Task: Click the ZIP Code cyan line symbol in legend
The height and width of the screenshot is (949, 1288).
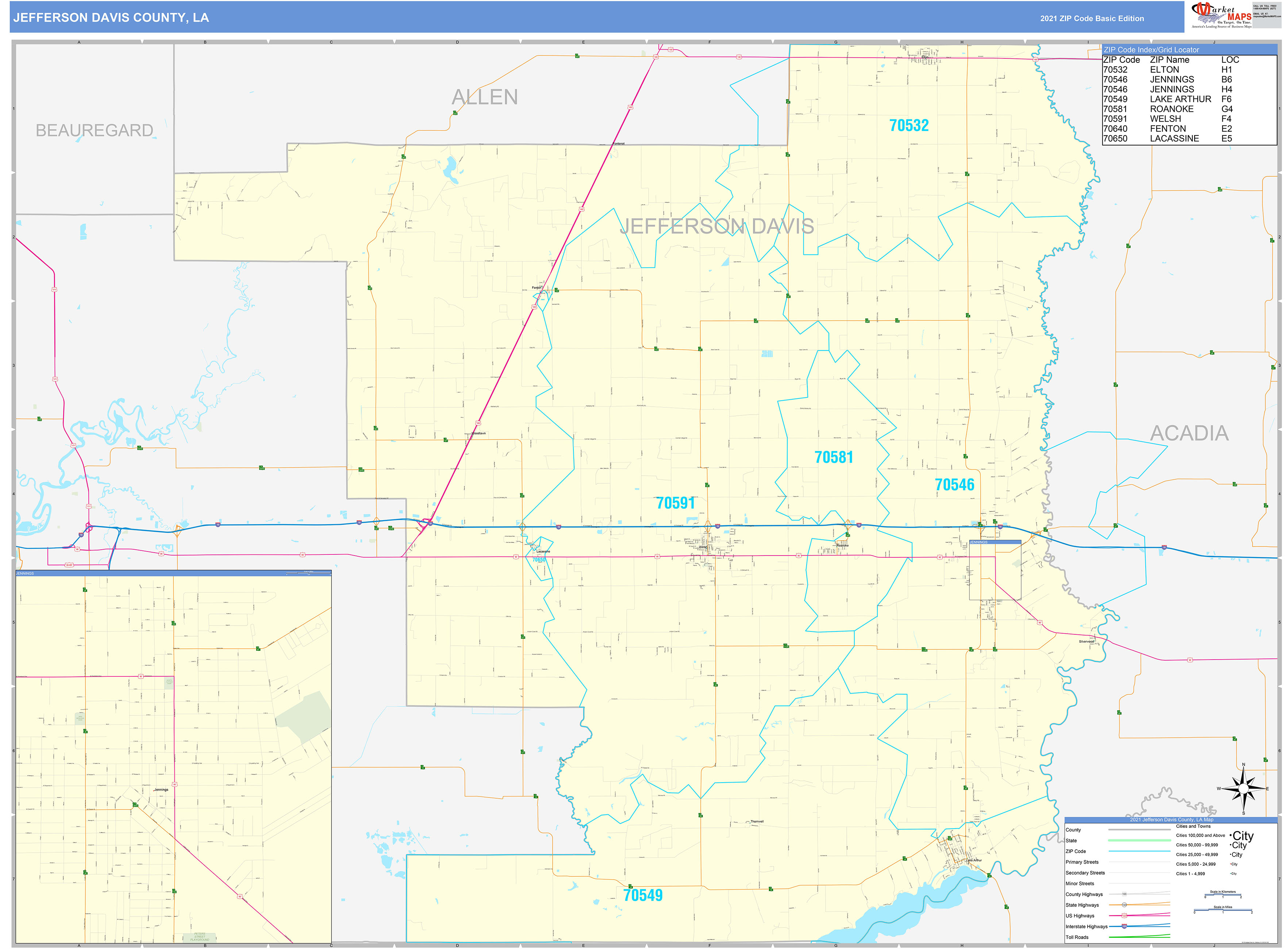Action: point(1139,851)
